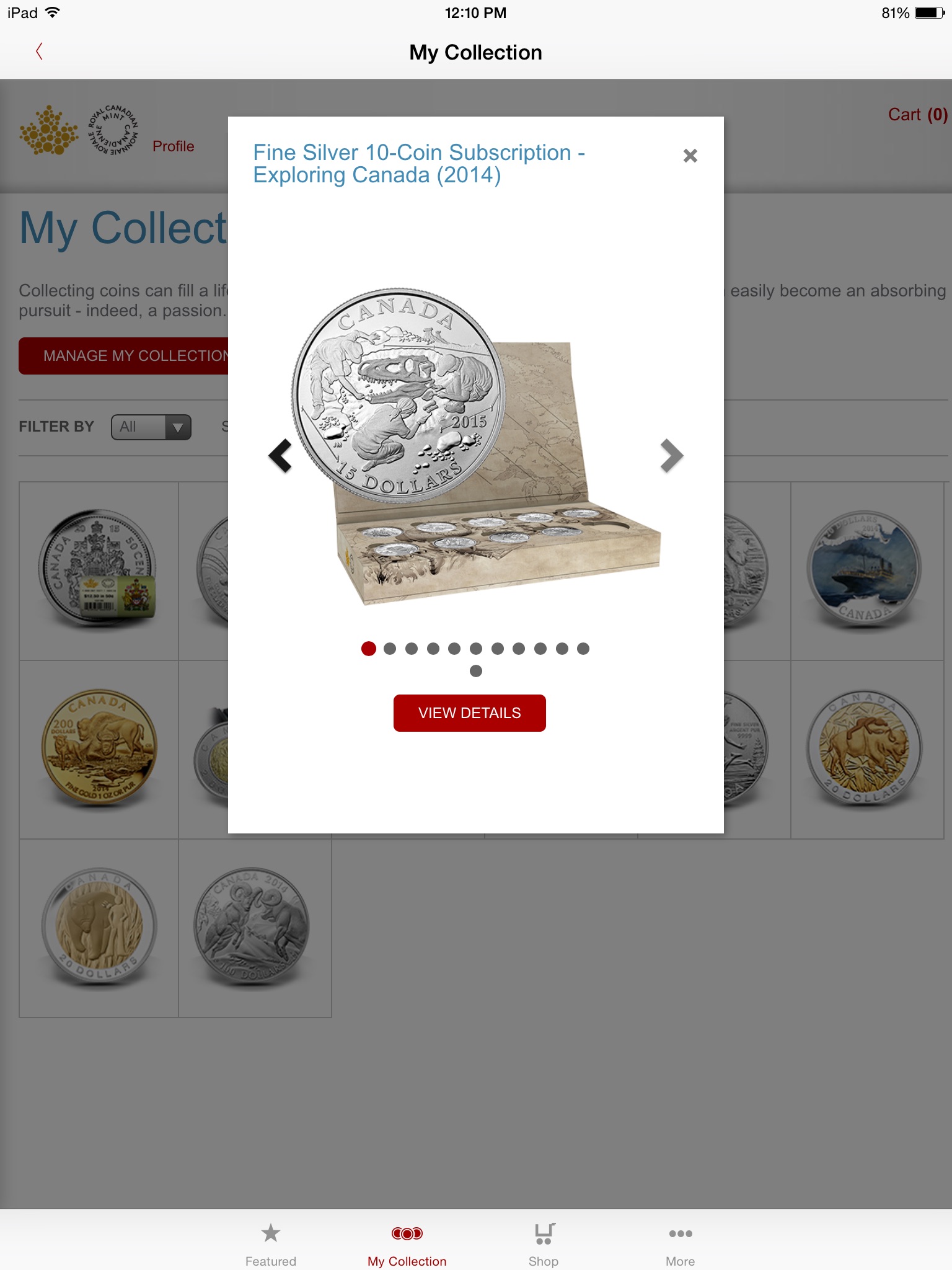Tap the Royal Canadian Mint logo
This screenshot has width=952, height=1270.
113,130
